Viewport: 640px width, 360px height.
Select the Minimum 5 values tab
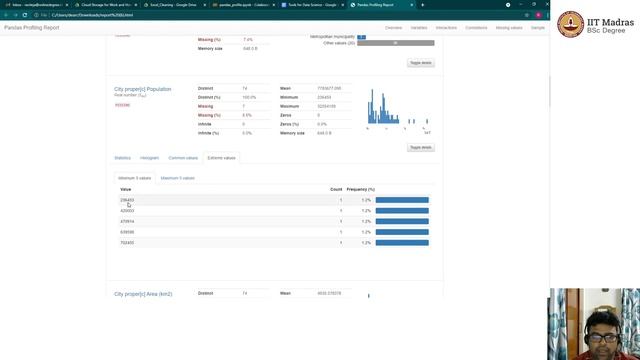(x=134, y=178)
